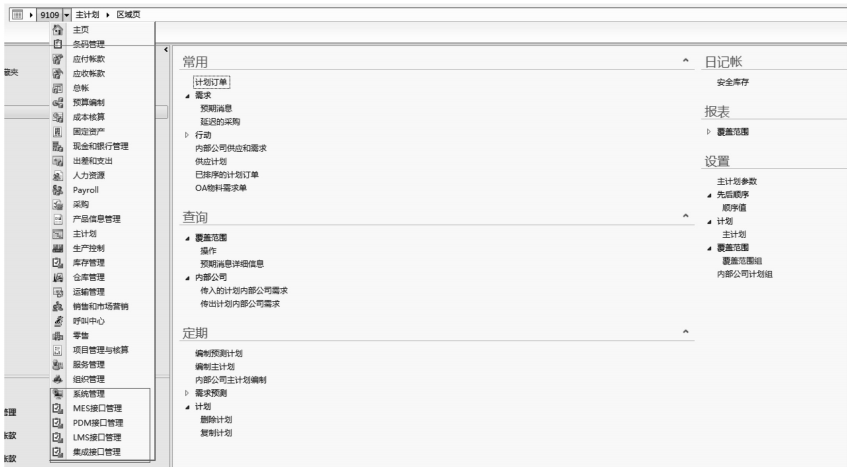The height and width of the screenshot is (470, 852).
Task: Collapse the 先后顺序 node under 设置
Action: (x=709, y=195)
